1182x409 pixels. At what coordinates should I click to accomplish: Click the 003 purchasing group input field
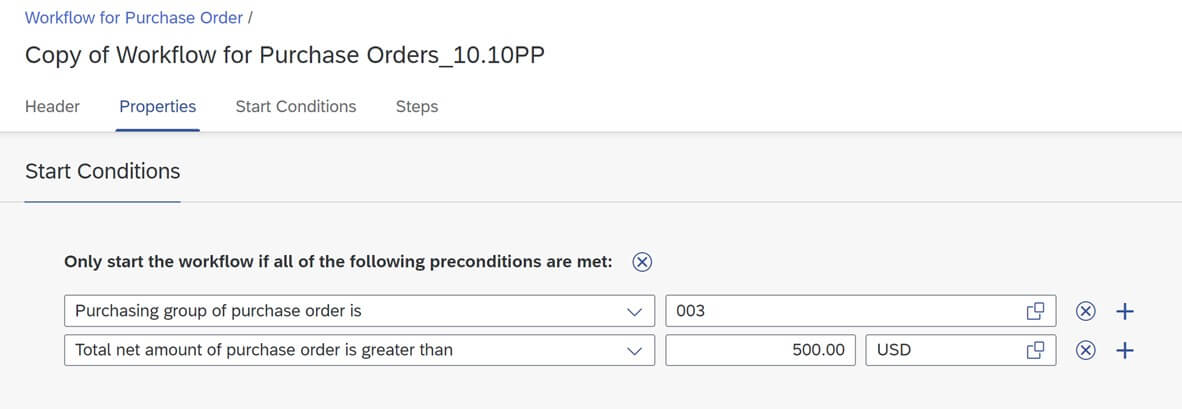click(860, 310)
